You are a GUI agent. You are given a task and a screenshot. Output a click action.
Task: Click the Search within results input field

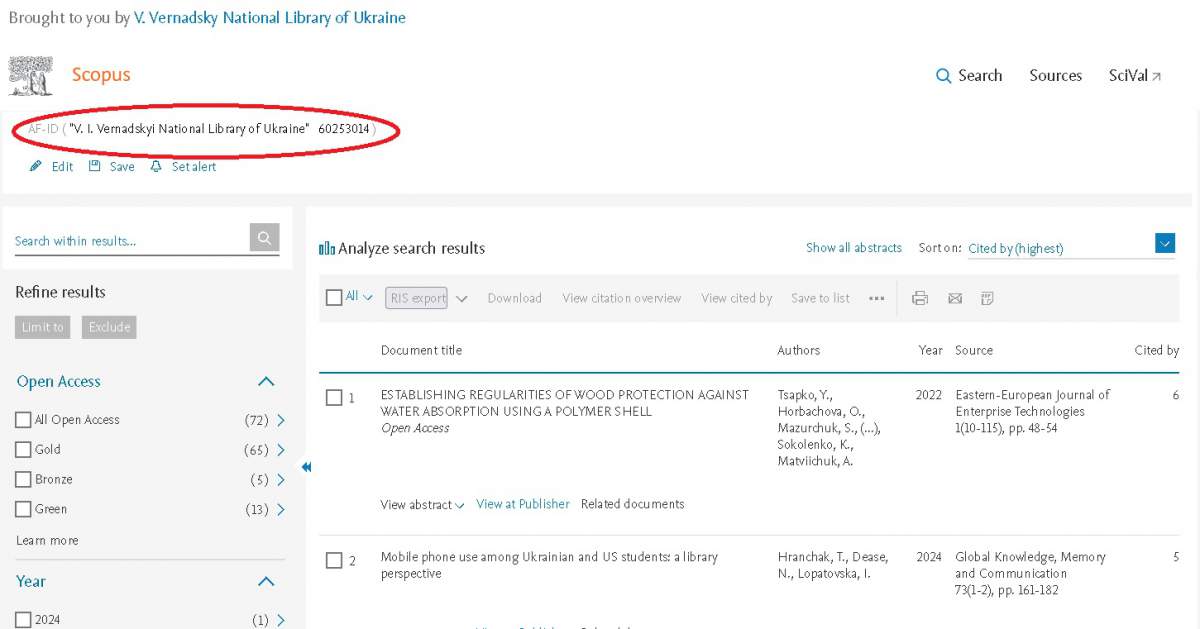(x=130, y=241)
